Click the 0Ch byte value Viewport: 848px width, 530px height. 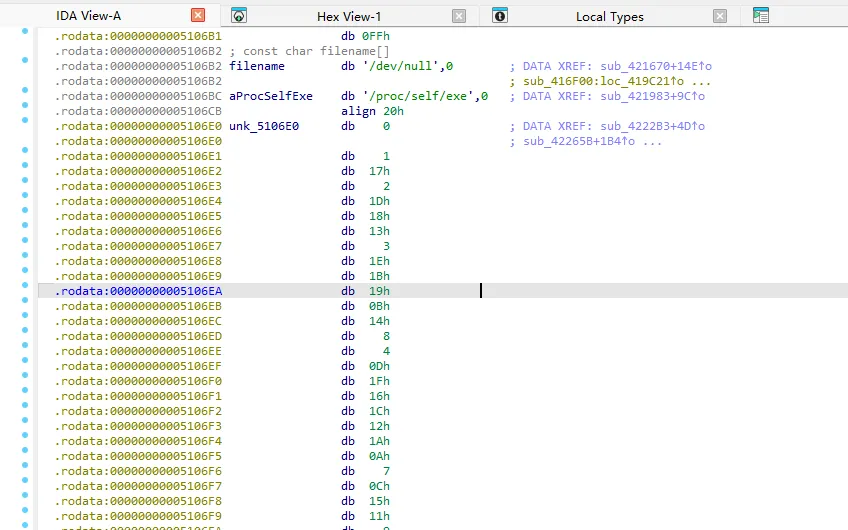(379, 486)
